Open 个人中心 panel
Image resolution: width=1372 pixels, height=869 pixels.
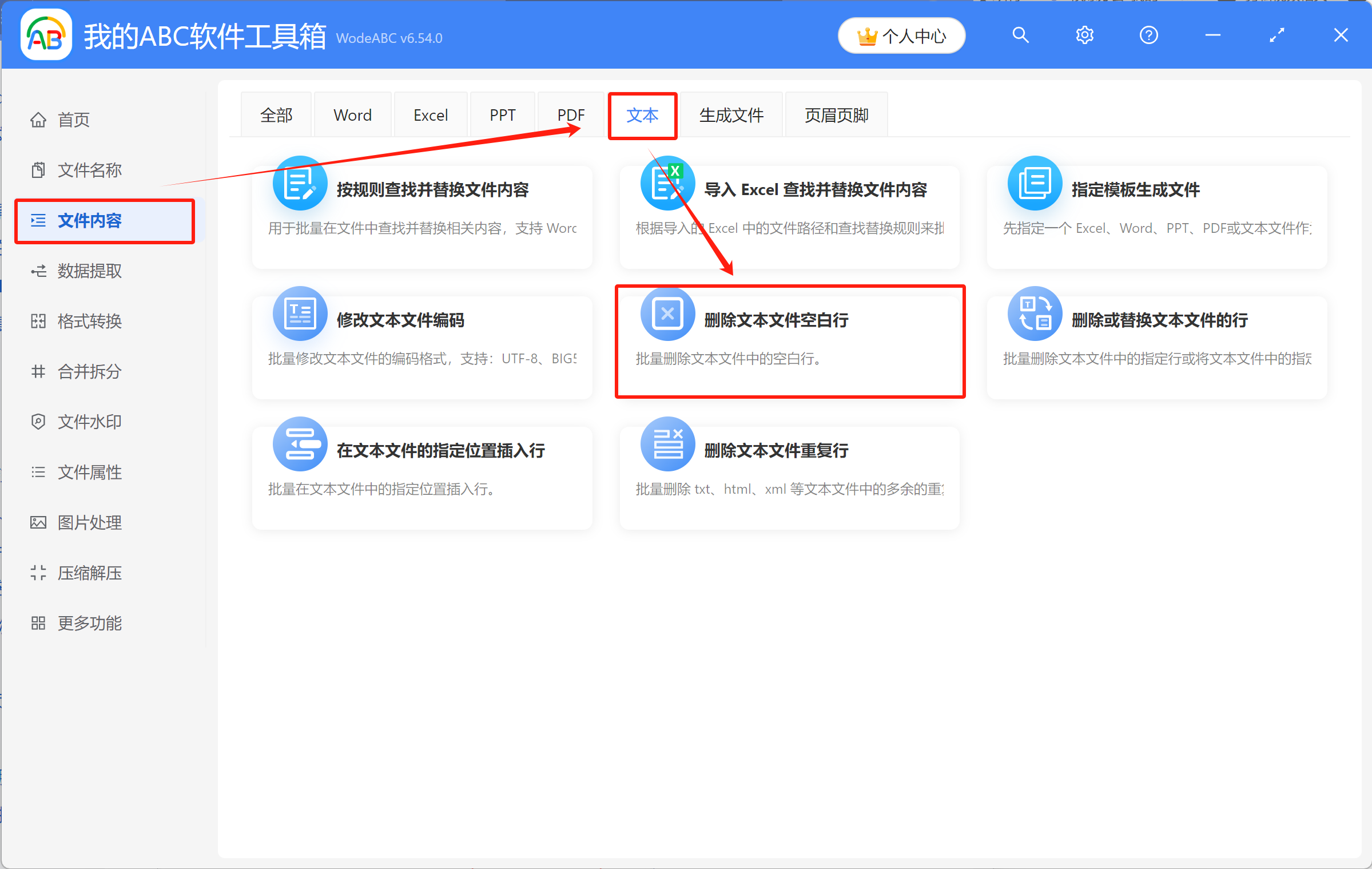(x=901, y=35)
